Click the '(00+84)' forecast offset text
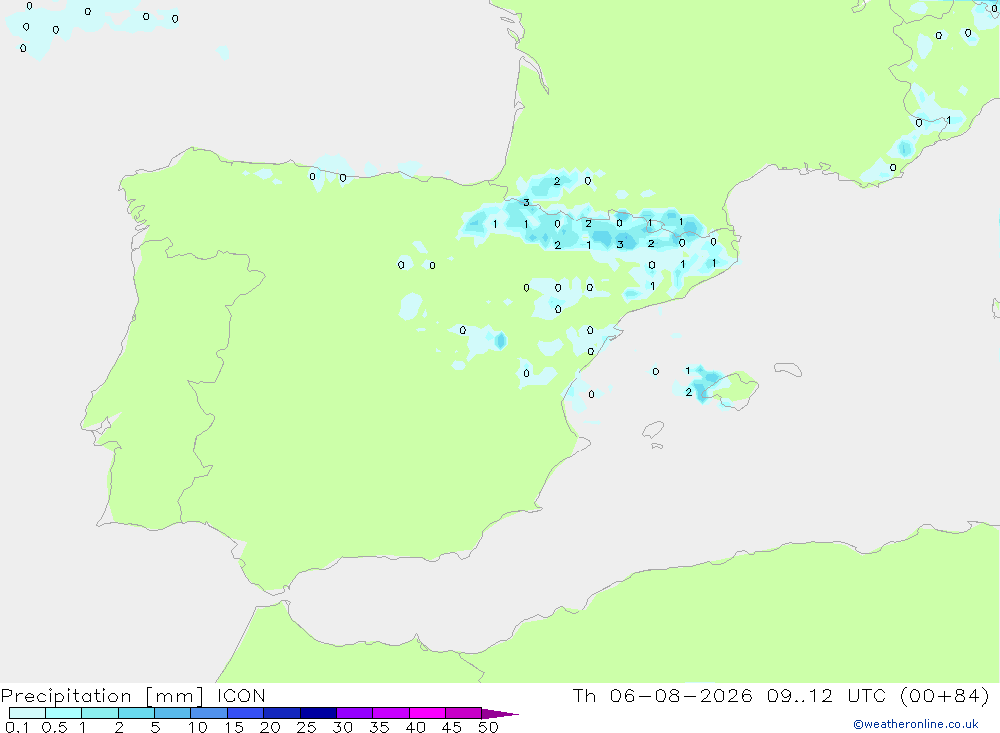 (945, 695)
